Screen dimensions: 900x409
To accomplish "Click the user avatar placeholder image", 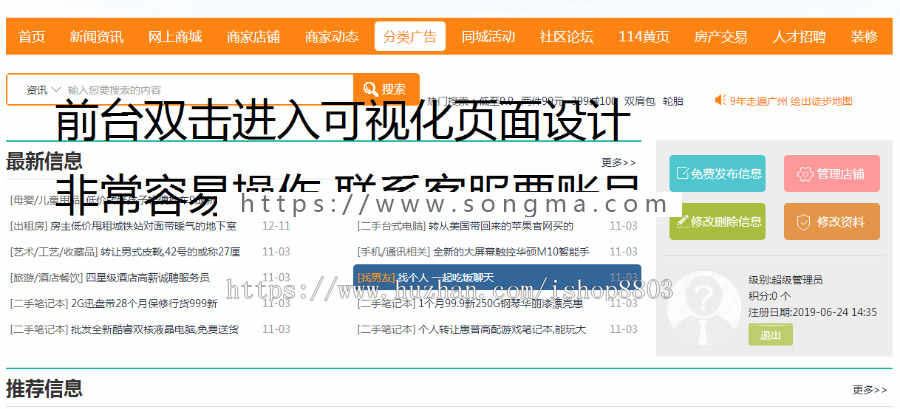I will [705, 307].
